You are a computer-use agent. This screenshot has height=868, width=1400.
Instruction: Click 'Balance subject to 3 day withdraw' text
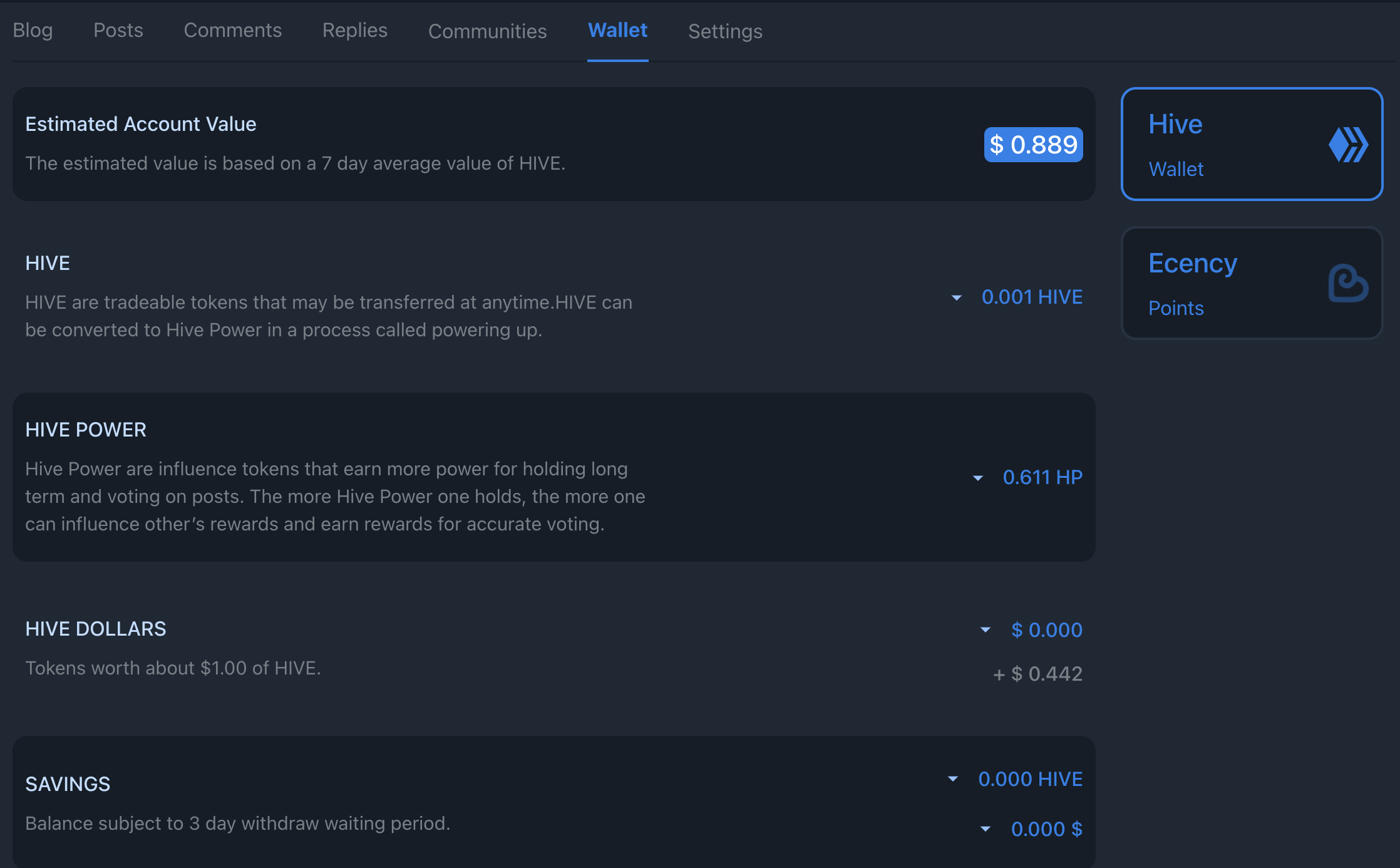168,823
